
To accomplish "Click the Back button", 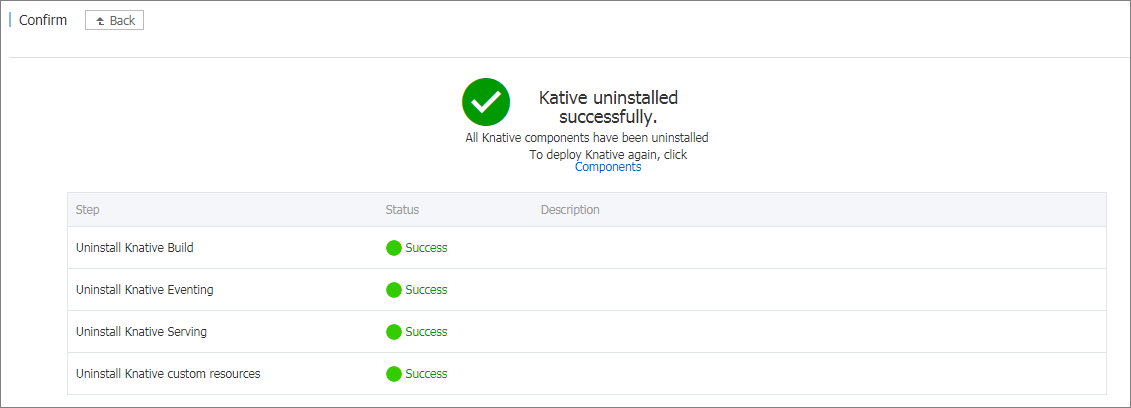I will [114, 20].
